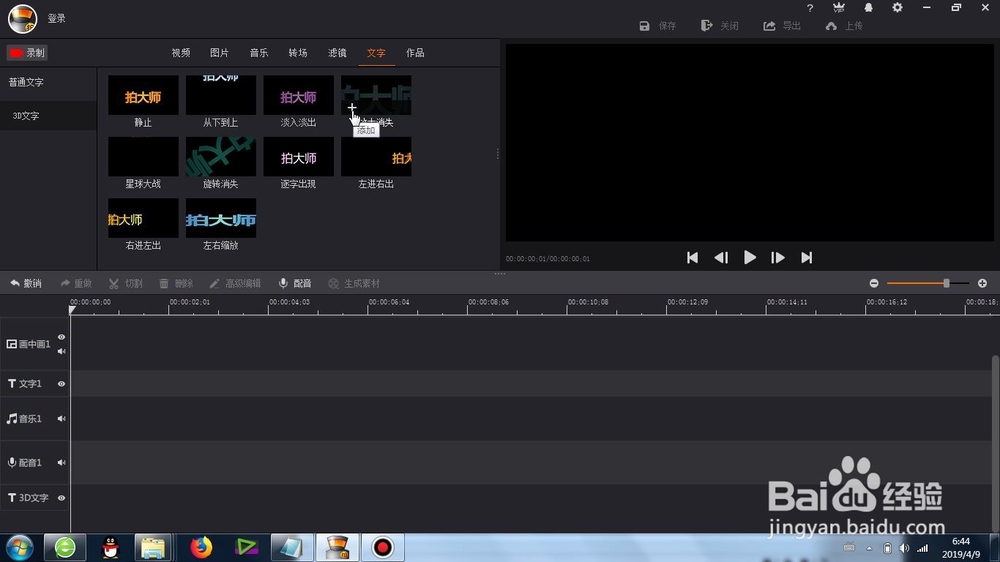Step forward one frame in preview
The height and width of the screenshot is (562, 1000).
[777, 258]
